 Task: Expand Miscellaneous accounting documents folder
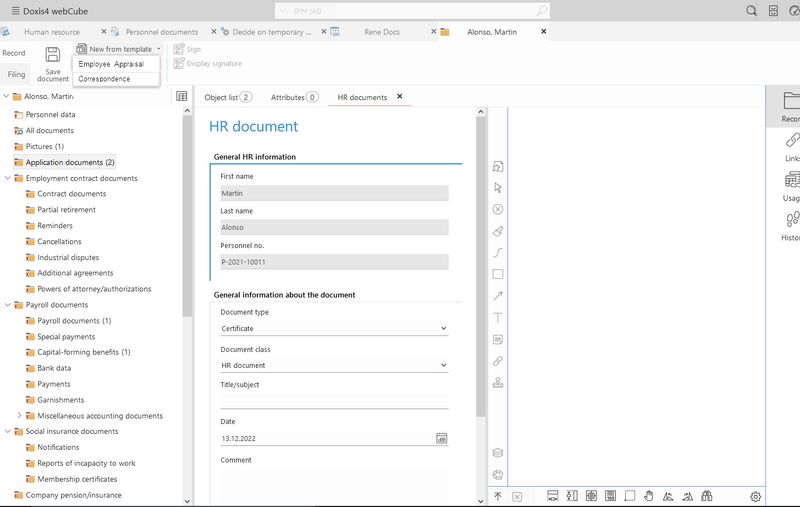pos(19,416)
